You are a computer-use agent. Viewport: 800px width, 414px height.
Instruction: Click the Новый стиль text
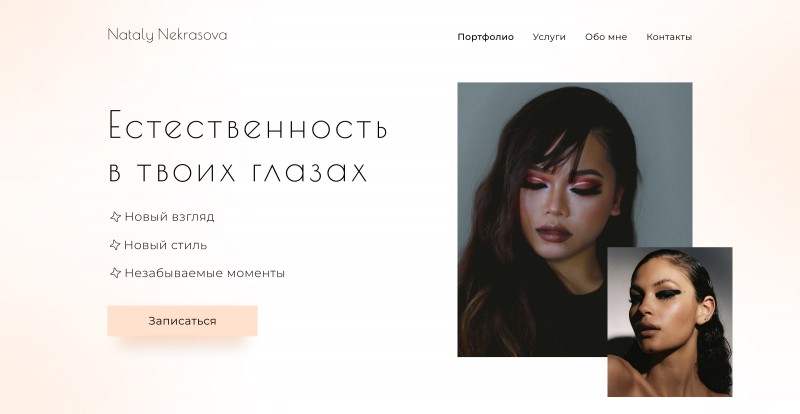[166, 245]
